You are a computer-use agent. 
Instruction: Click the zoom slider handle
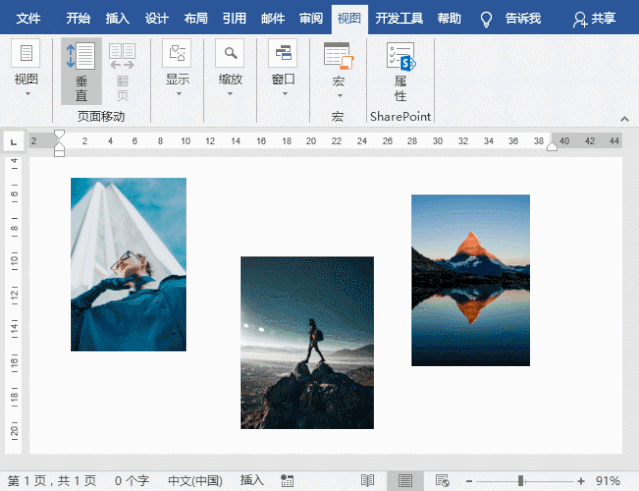click(520, 481)
